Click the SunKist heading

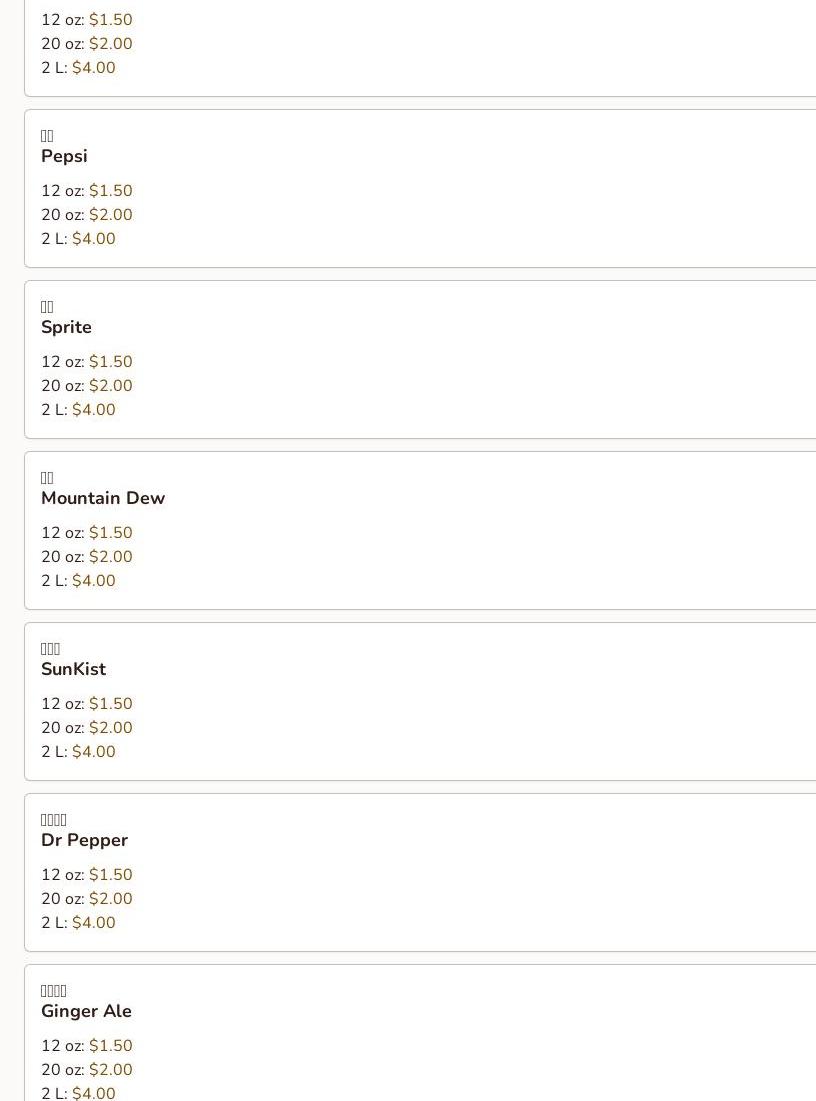tap(73, 669)
